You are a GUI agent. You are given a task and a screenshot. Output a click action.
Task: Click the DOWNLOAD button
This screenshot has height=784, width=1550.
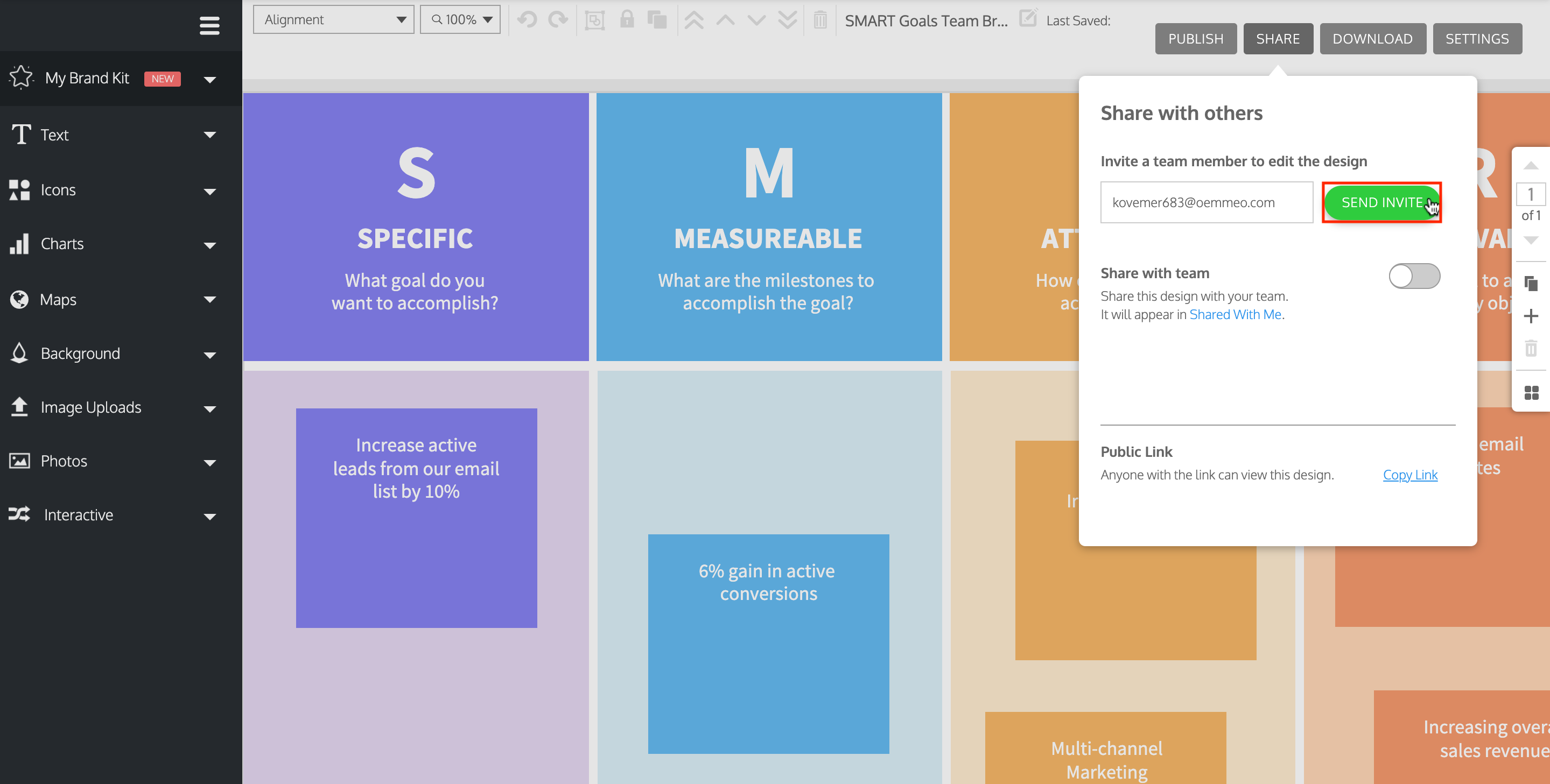[1372, 39]
